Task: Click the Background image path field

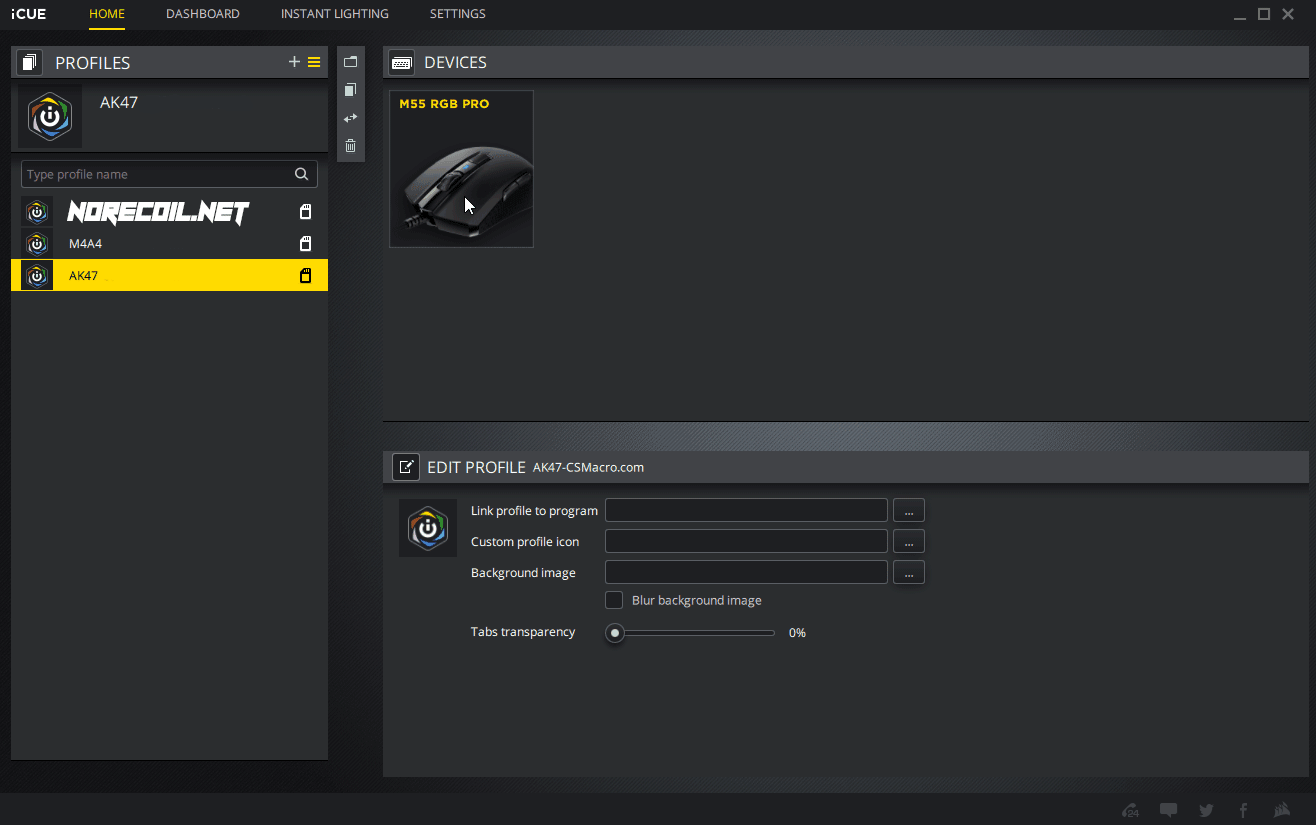Action: click(746, 572)
